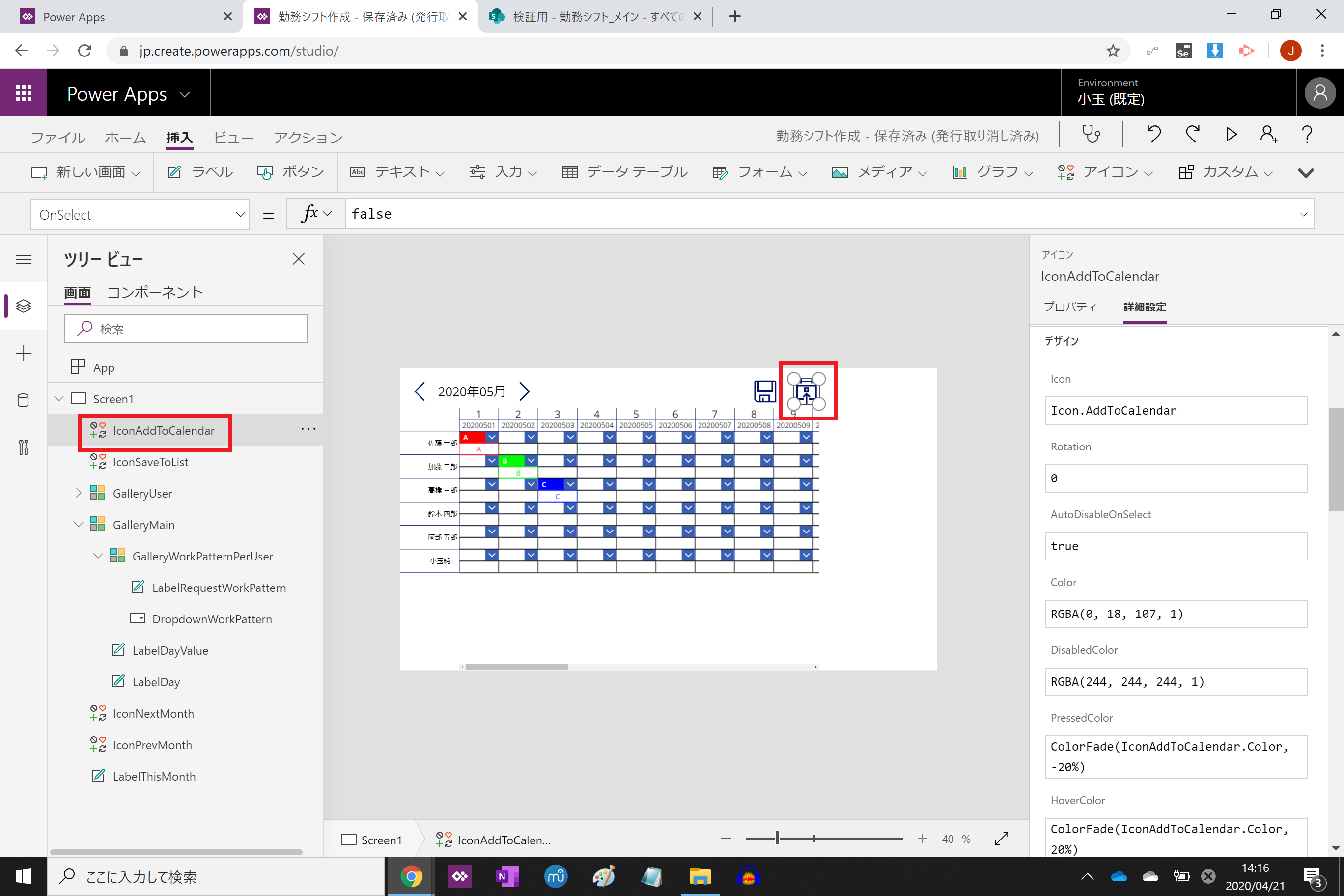
Task: Switch to the プロパティ tab
Action: (x=1070, y=307)
